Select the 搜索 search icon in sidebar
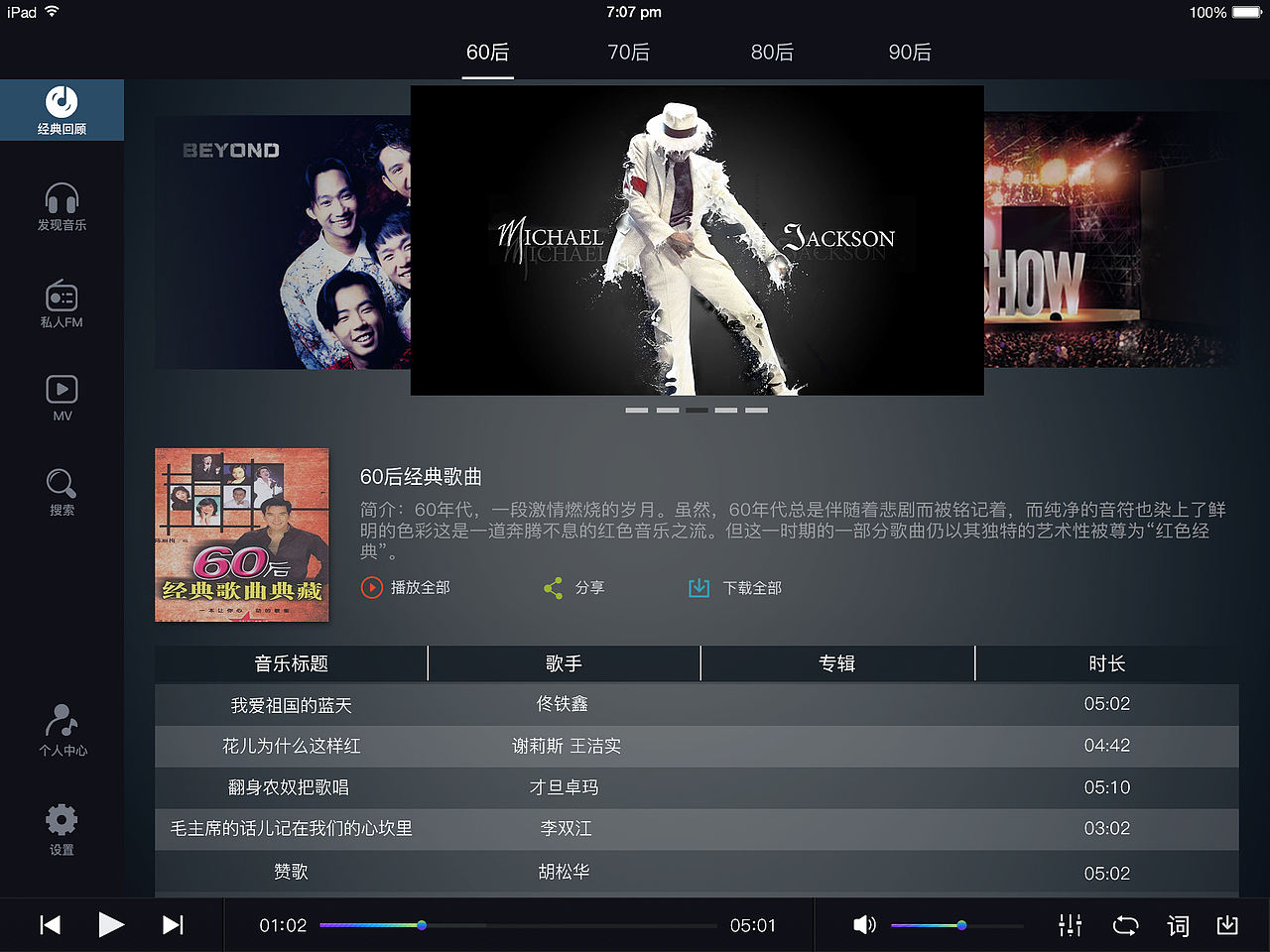1270x952 pixels. point(62,491)
